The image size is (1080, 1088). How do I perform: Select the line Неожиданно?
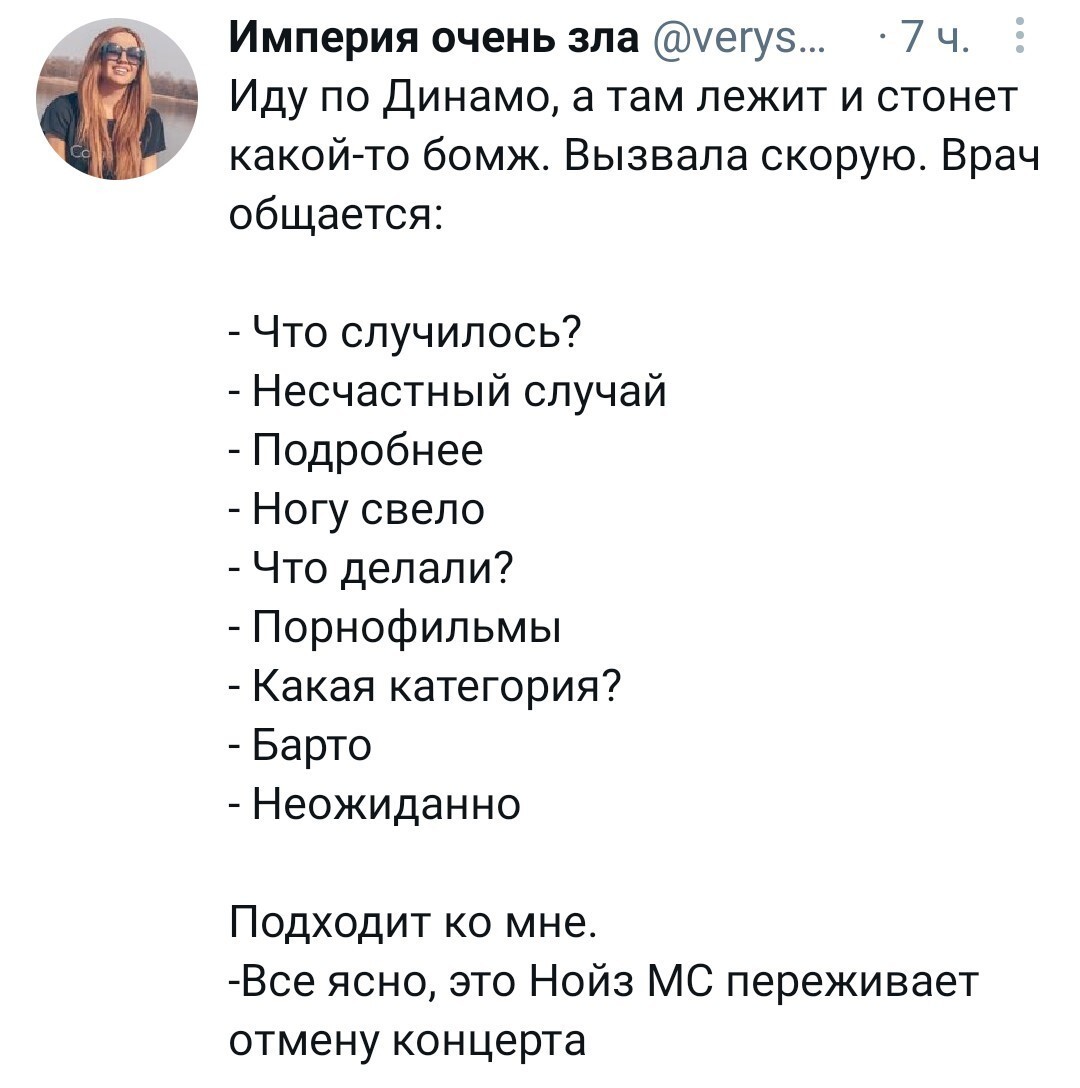coord(375,804)
